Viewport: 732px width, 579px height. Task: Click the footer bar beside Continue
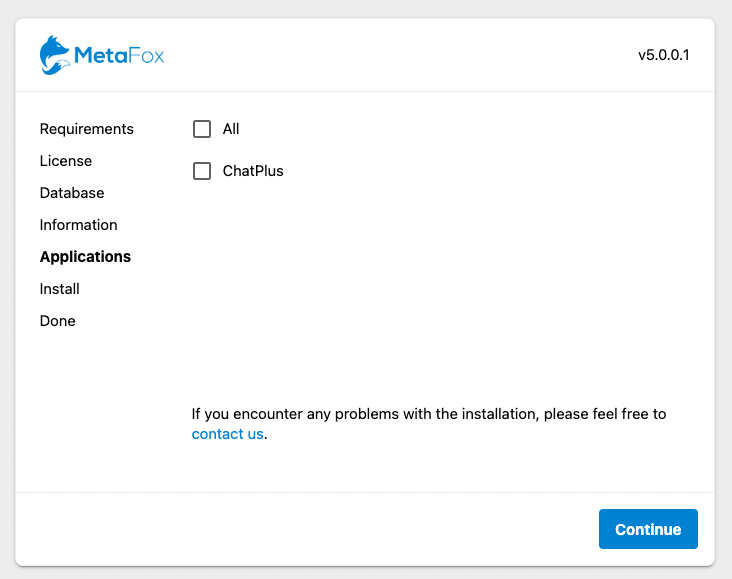[x=303, y=529]
